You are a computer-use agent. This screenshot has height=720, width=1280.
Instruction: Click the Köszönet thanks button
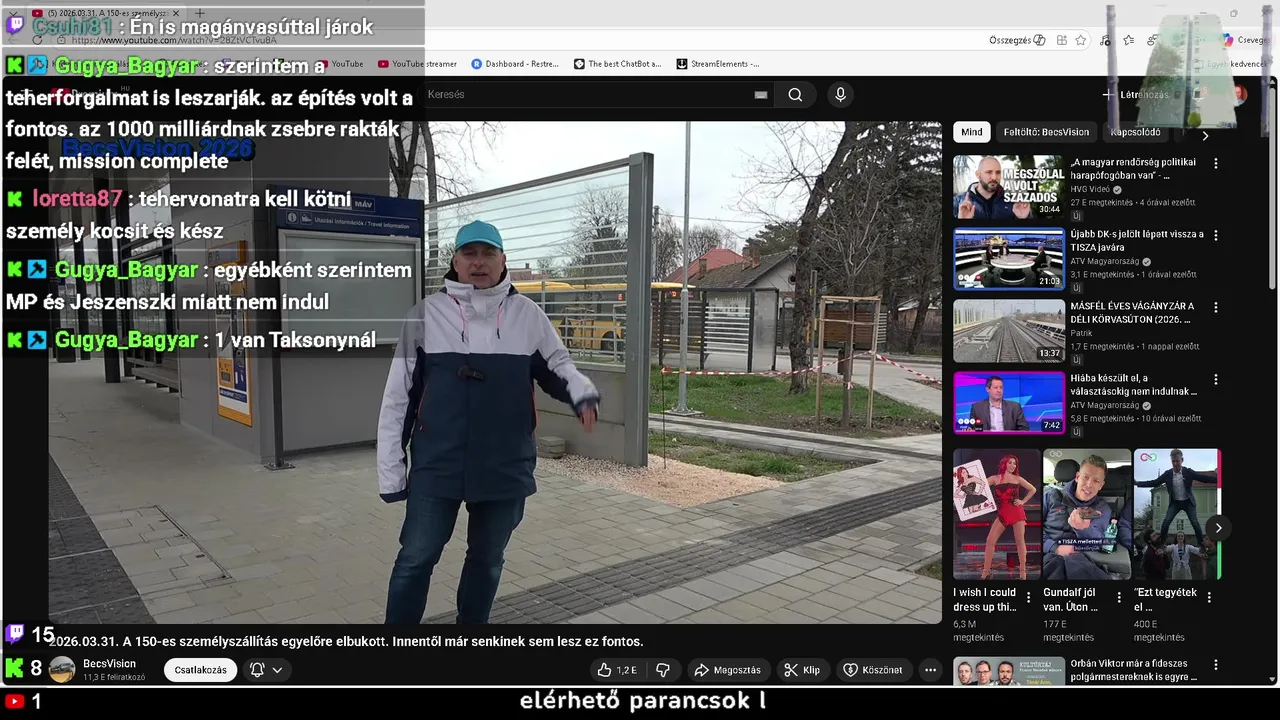tap(873, 670)
